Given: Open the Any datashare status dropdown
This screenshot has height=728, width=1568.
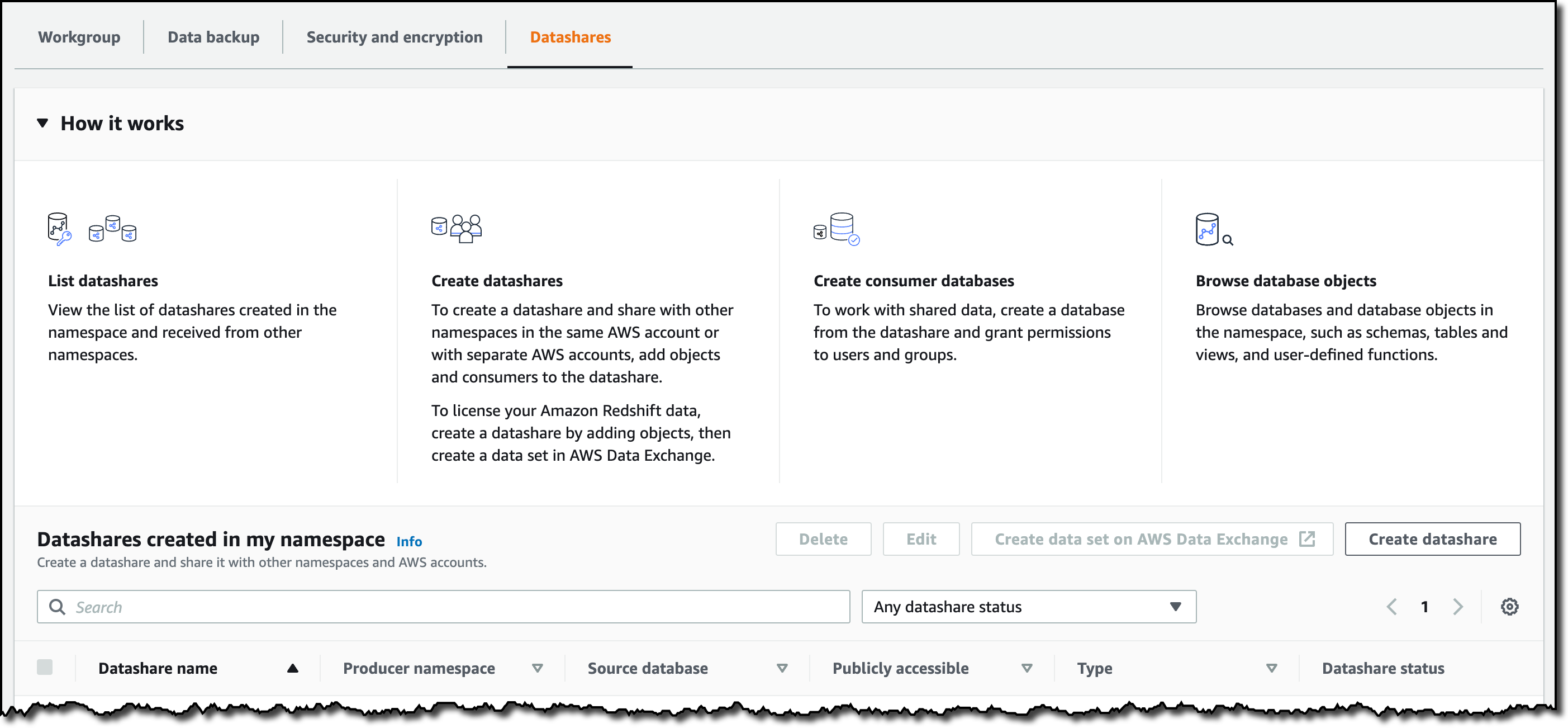Looking at the screenshot, I should pos(1029,607).
